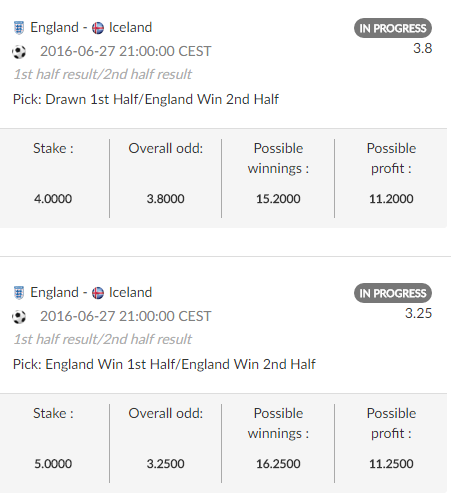Click stake value 4.0000
This screenshot has width=451, height=493.
[53, 199]
